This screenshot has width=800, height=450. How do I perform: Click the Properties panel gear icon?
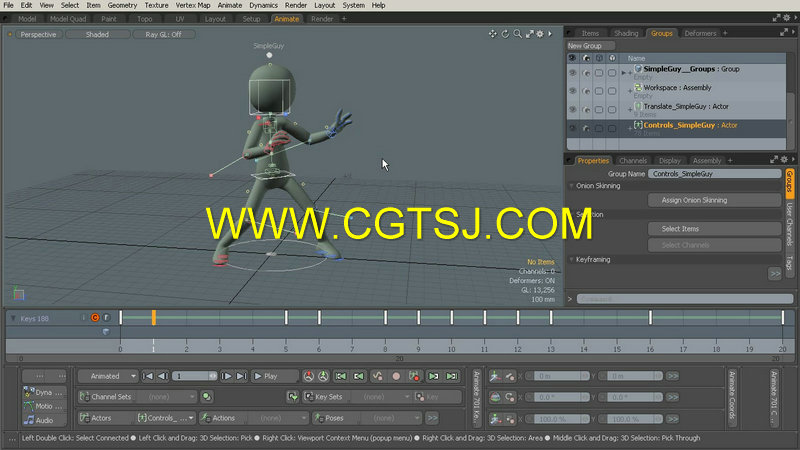pos(784,160)
